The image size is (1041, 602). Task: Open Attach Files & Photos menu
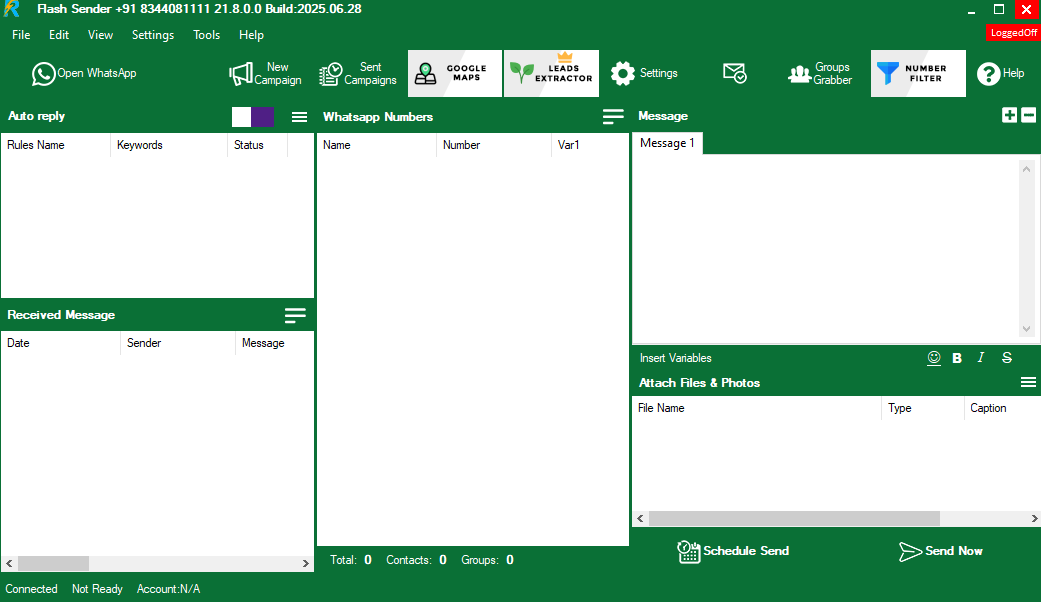tap(1028, 382)
